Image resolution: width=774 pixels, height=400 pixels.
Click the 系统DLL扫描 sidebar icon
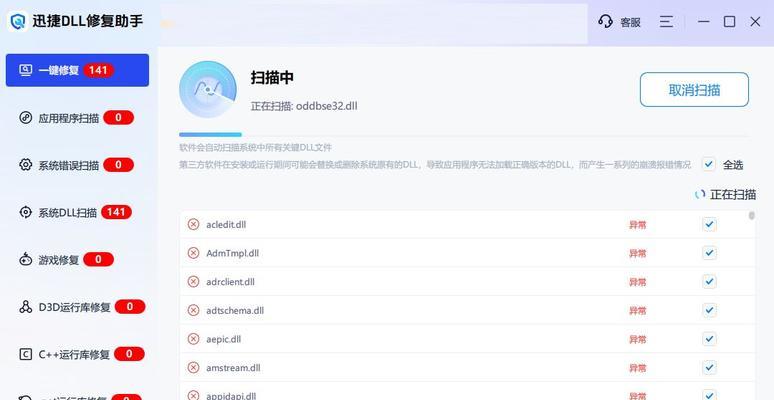click(27, 212)
